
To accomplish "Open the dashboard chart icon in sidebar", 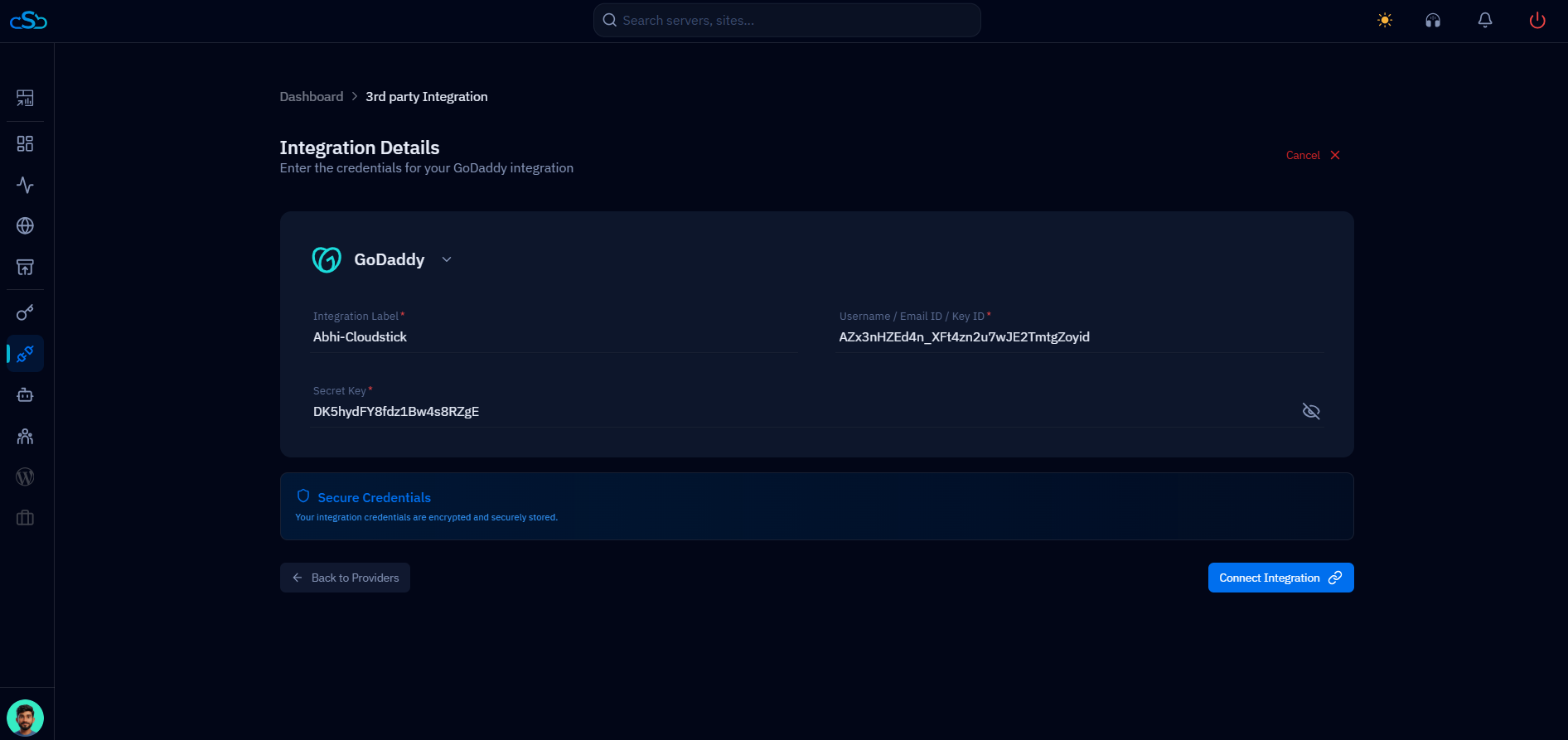I will point(26,98).
